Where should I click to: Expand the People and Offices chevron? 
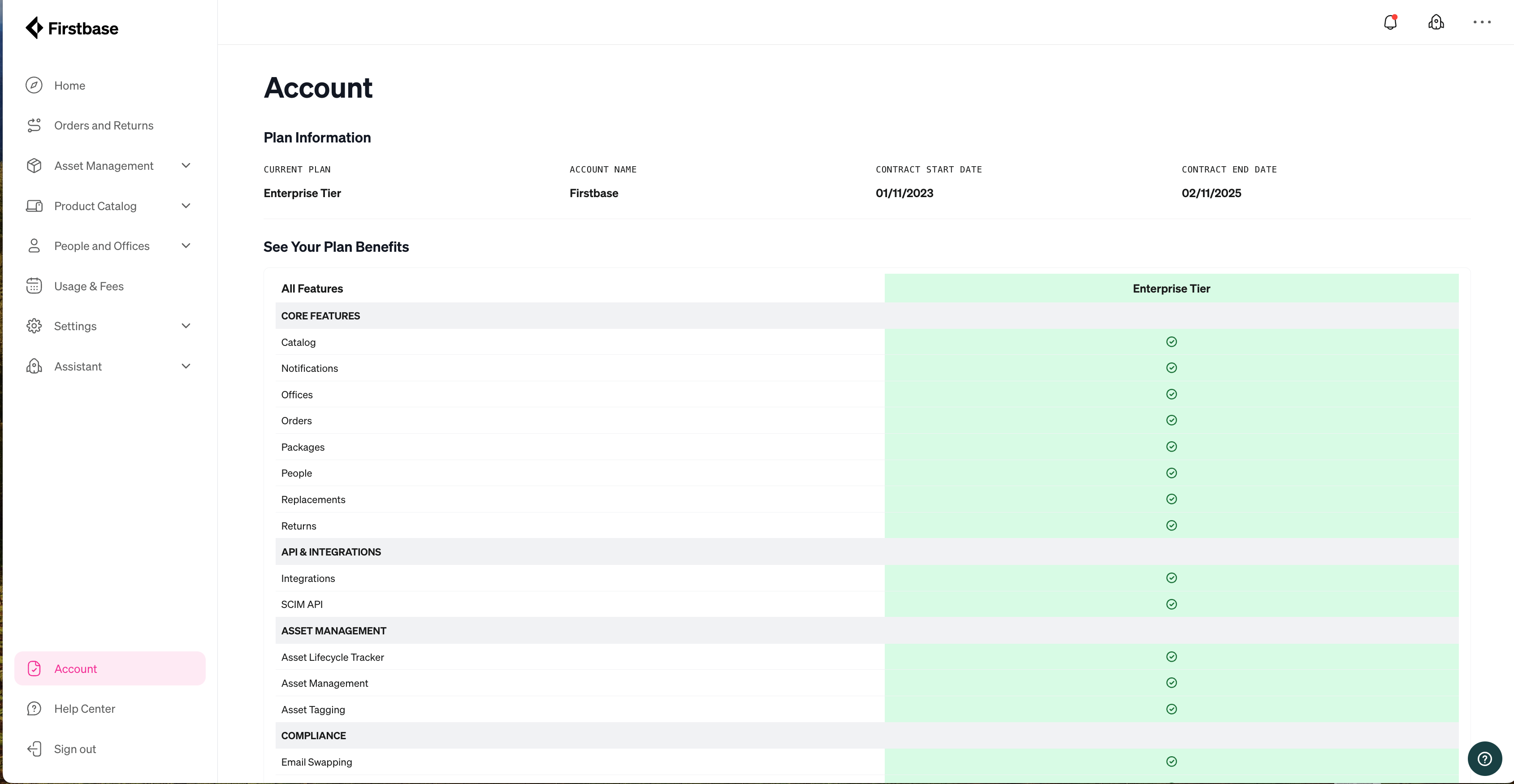(186, 246)
